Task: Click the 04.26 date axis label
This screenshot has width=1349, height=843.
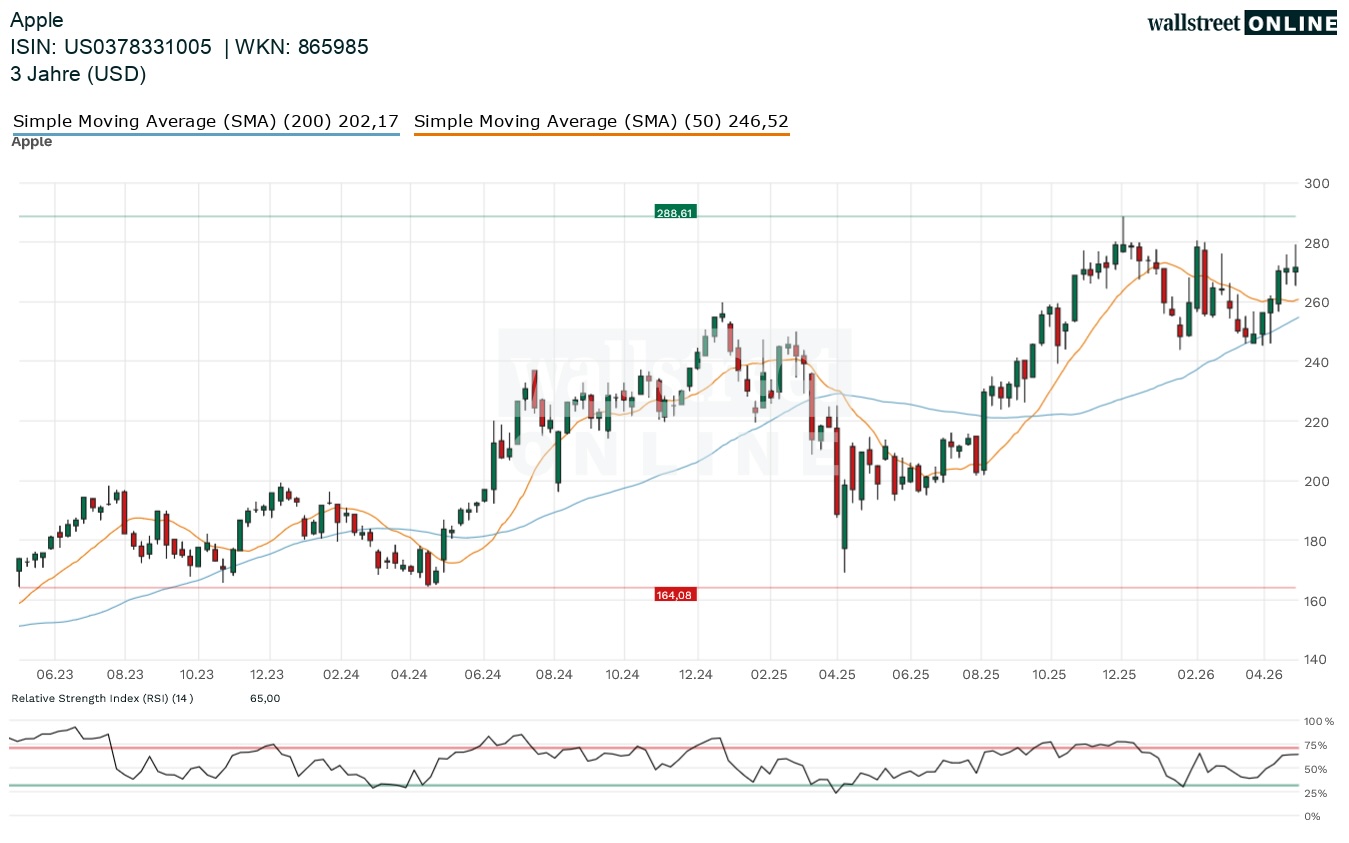Action: (x=1265, y=675)
